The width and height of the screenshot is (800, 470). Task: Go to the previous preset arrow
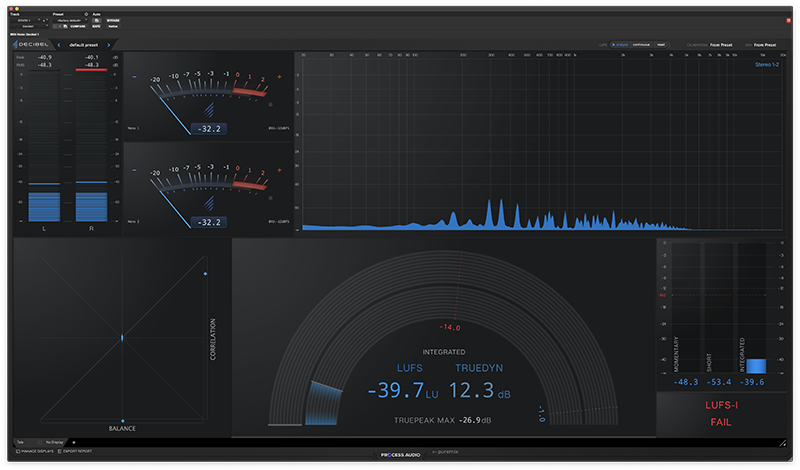pyautogui.click(x=58, y=45)
